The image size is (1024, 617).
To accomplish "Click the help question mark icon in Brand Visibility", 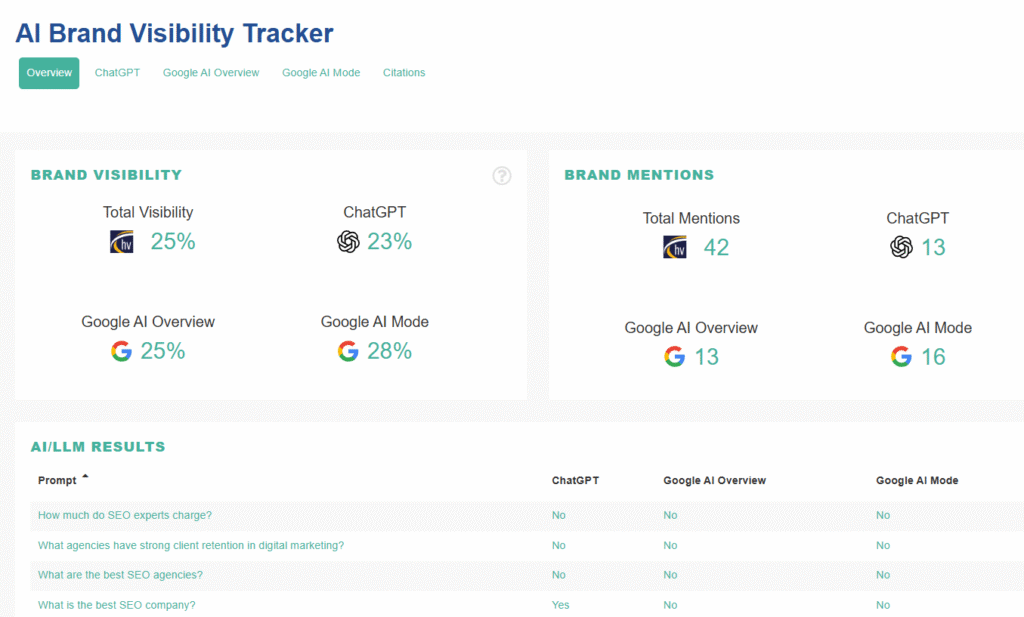I will 502,176.
